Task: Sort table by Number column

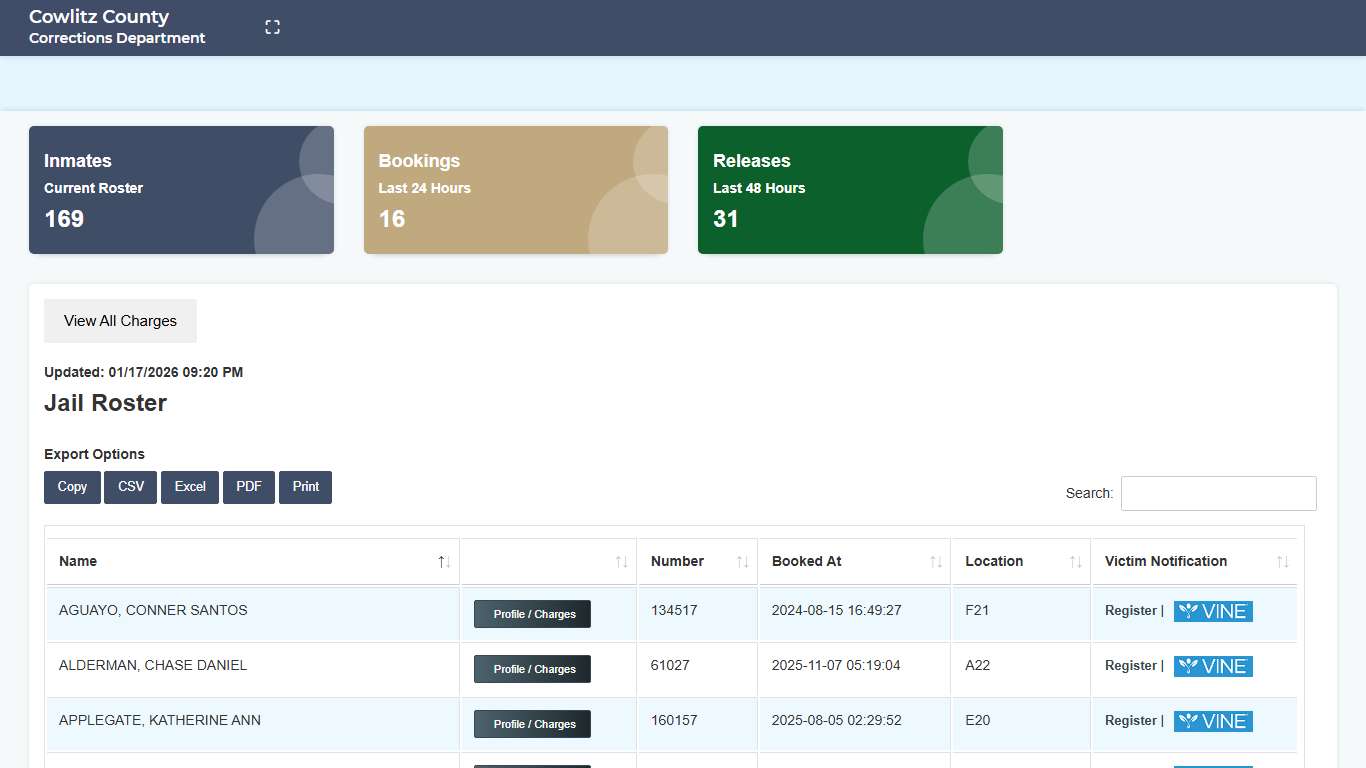Action: tap(742, 562)
